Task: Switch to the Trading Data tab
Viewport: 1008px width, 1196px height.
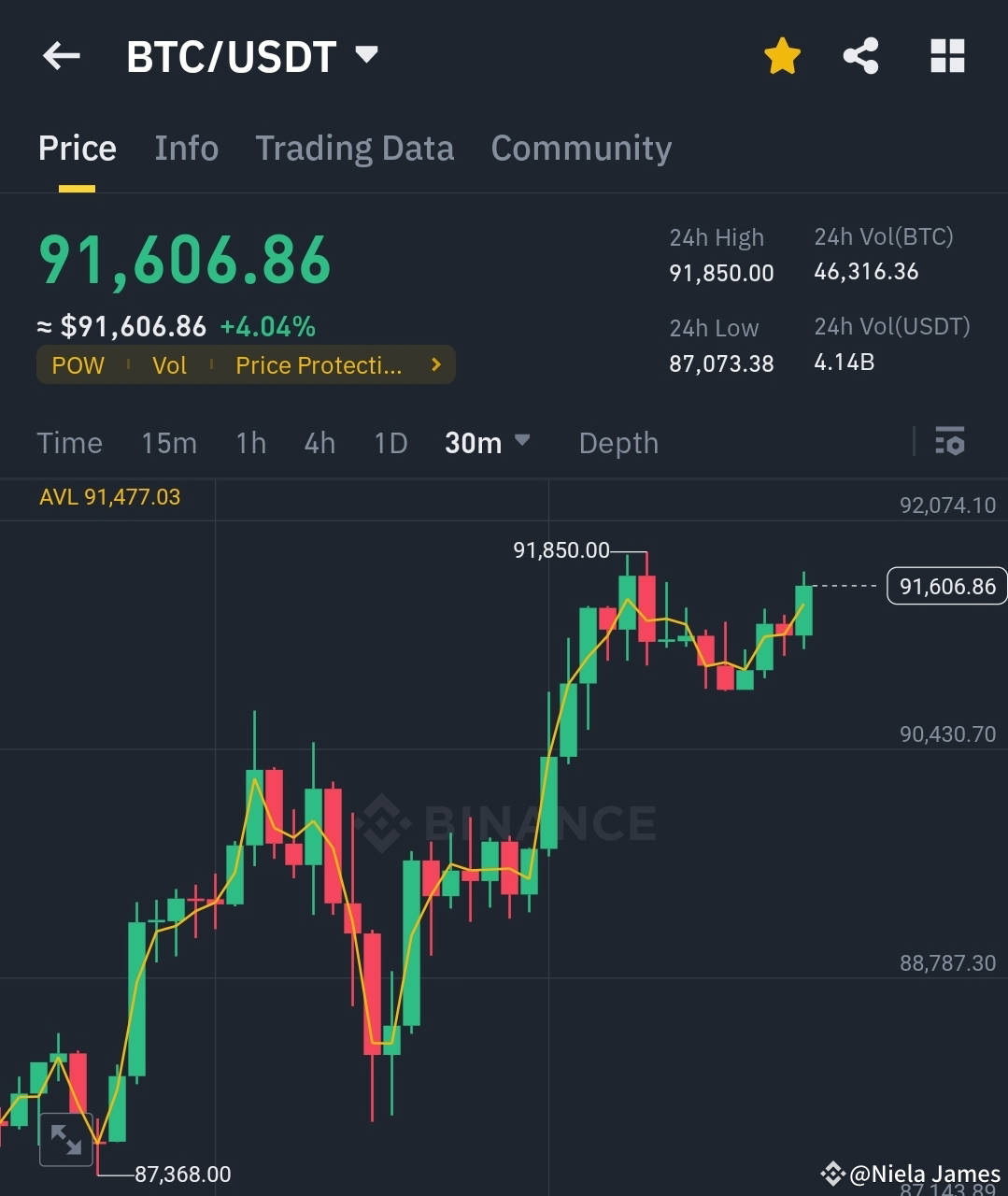Action: click(355, 148)
